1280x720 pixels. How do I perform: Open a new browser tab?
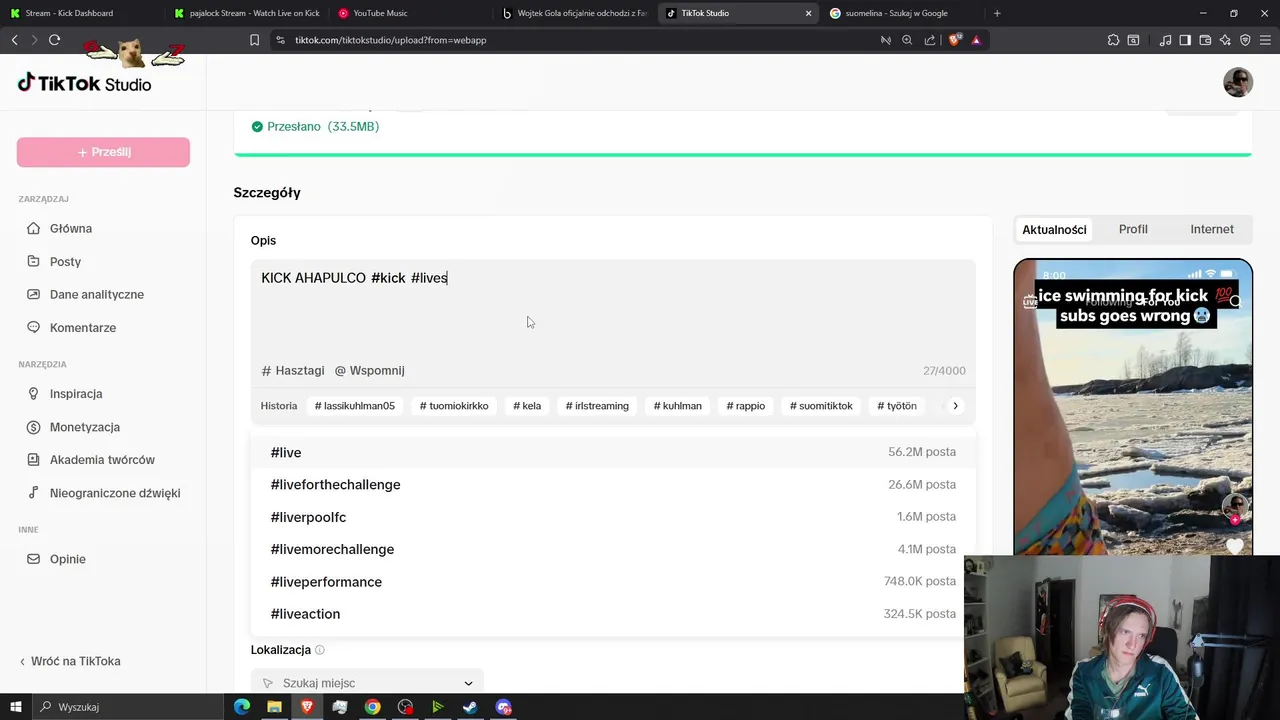pyautogui.click(x=997, y=13)
